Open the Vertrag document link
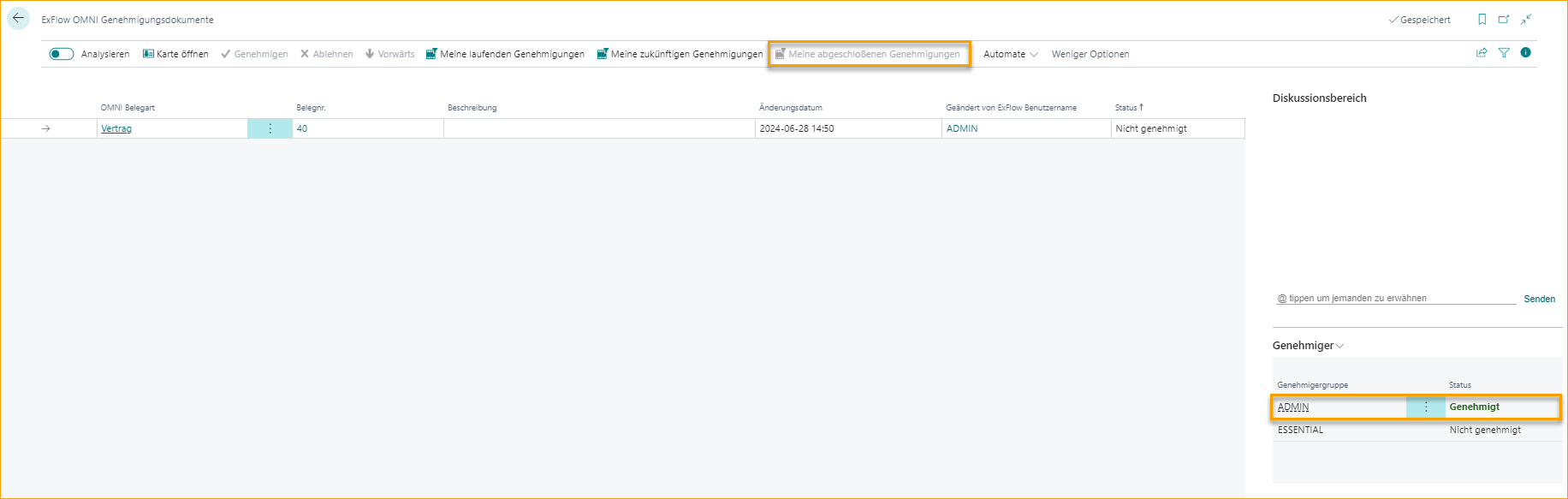The image size is (1568, 499). pyautogui.click(x=116, y=128)
